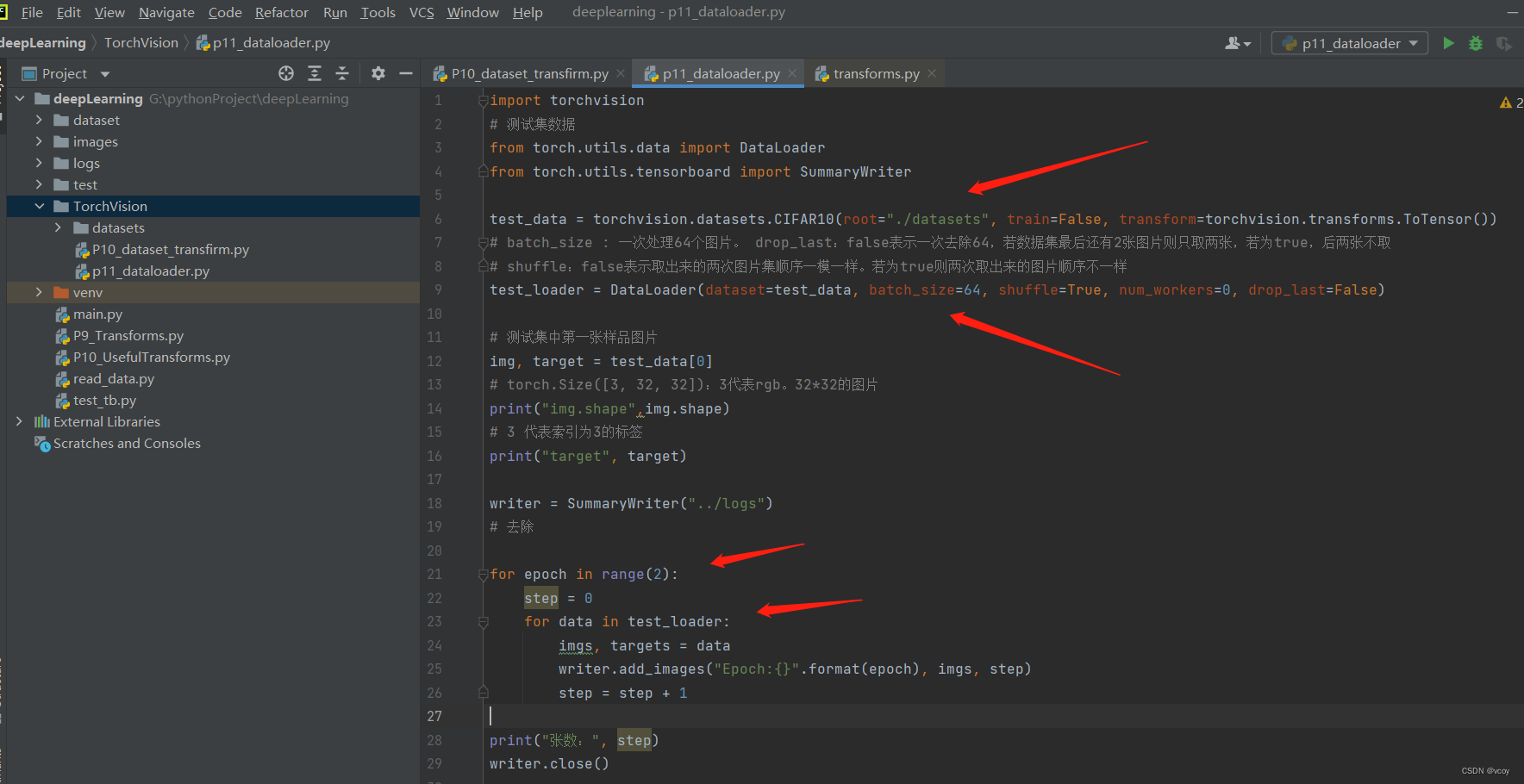
Task: Expand the test folder
Action: 39,185
